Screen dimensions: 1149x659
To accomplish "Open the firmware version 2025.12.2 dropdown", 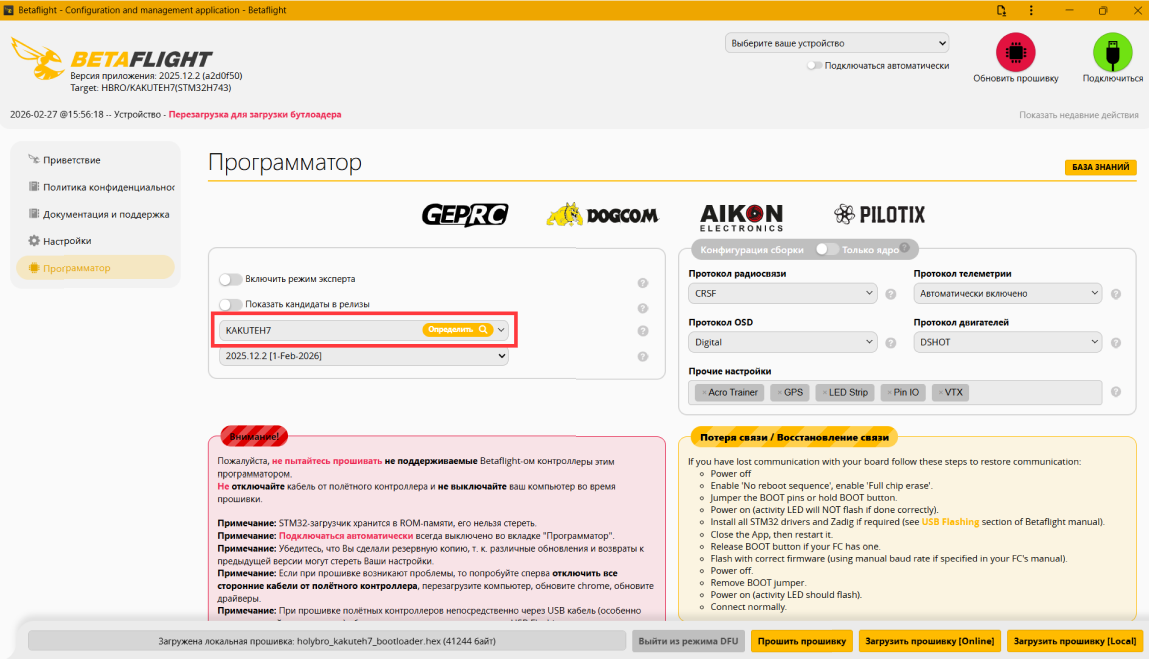I will 363,356.
